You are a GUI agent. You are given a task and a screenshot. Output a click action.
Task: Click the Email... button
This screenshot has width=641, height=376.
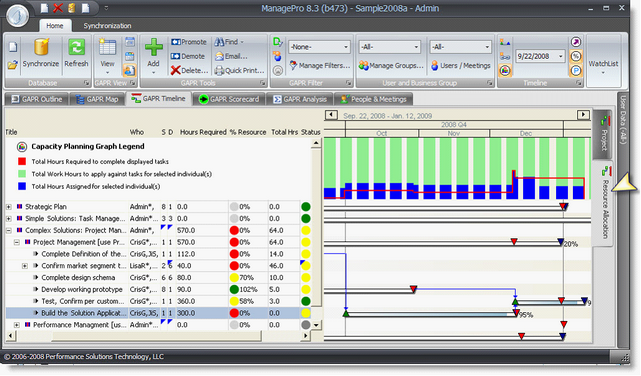pyautogui.click(x=231, y=56)
